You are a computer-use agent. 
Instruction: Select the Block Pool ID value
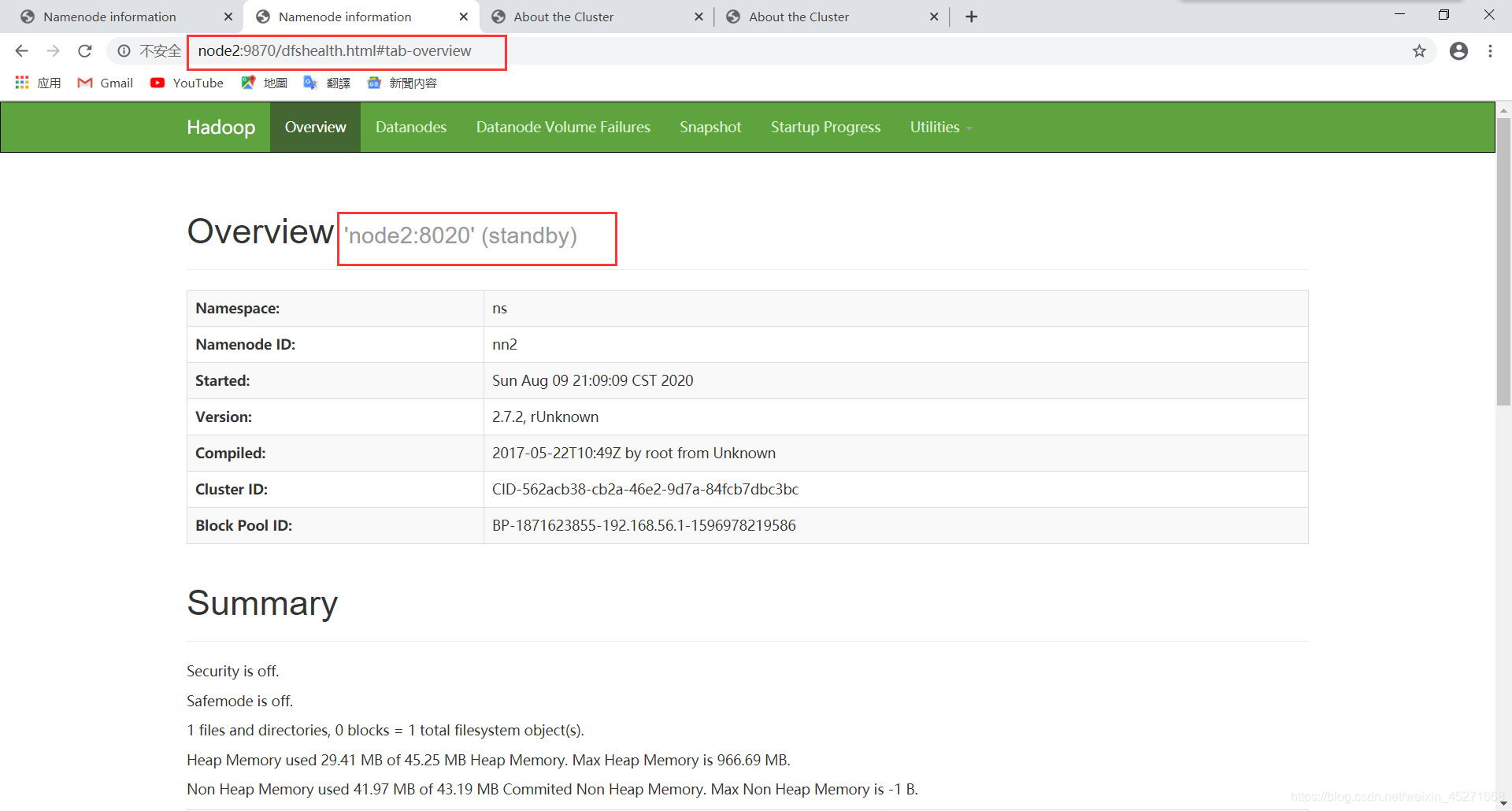(644, 525)
